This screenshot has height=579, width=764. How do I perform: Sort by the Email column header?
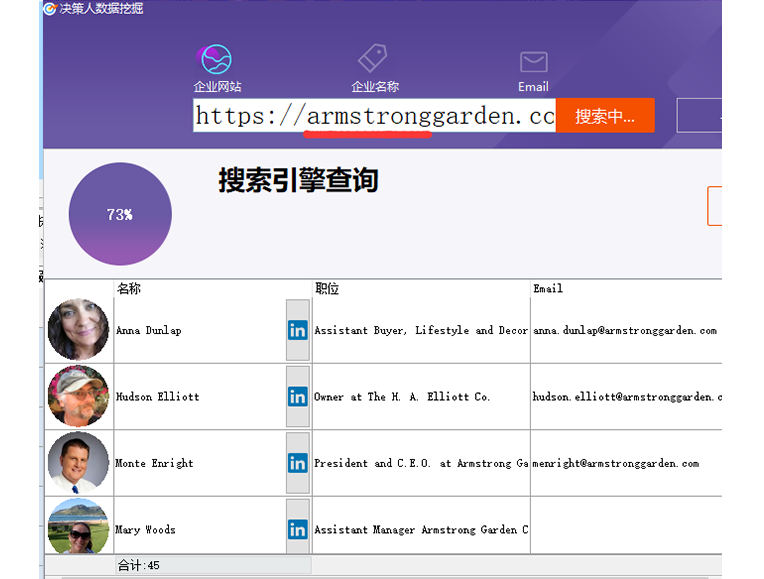pos(548,289)
